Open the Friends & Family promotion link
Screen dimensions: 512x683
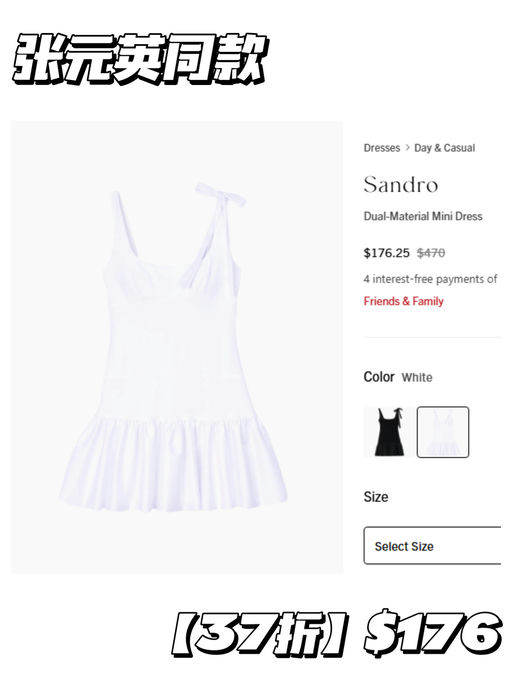(x=403, y=301)
